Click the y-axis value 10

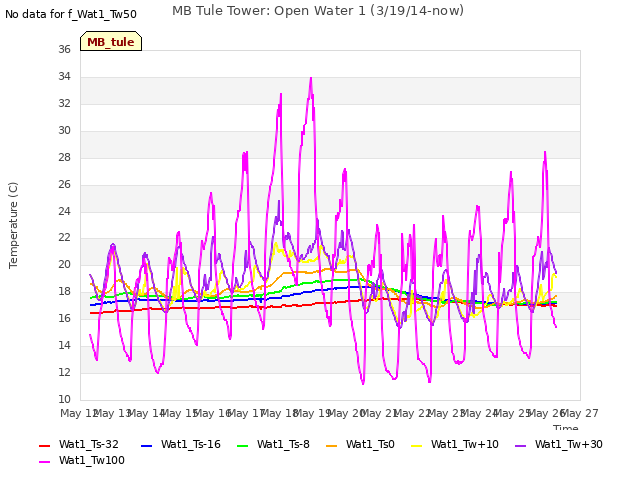[64, 400]
